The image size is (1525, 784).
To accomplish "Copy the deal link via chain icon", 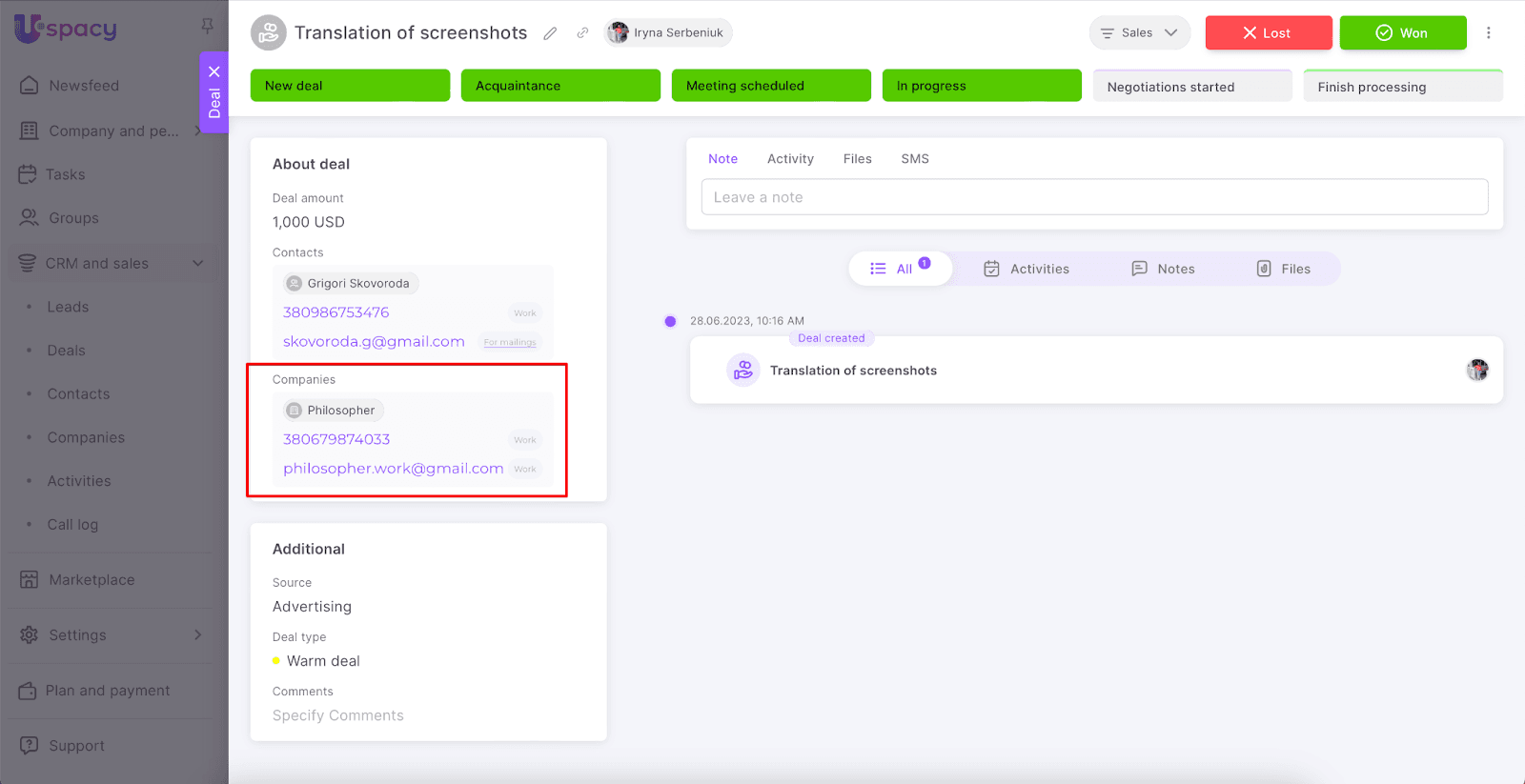I will coord(582,33).
